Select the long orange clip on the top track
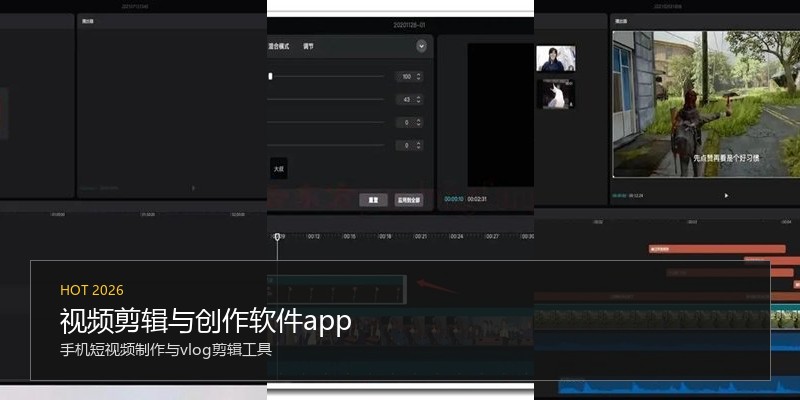Viewport: 800px width, 400px height. [717, 249]
